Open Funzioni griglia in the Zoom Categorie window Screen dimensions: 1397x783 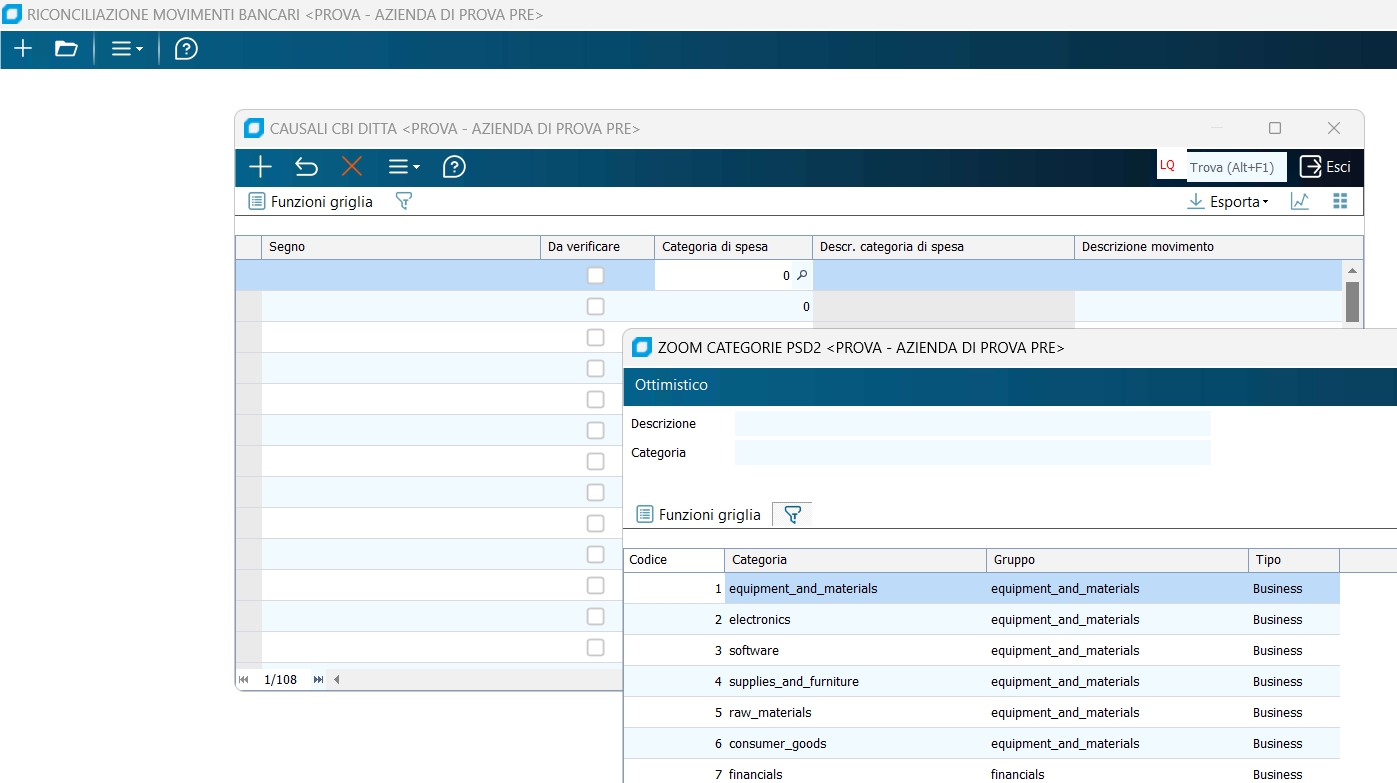699,515
